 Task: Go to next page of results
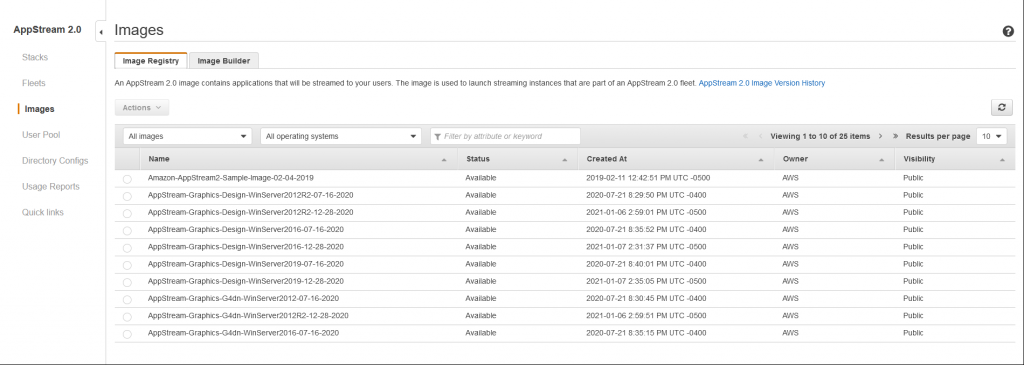pyautogui.click(x=880, y=136)
